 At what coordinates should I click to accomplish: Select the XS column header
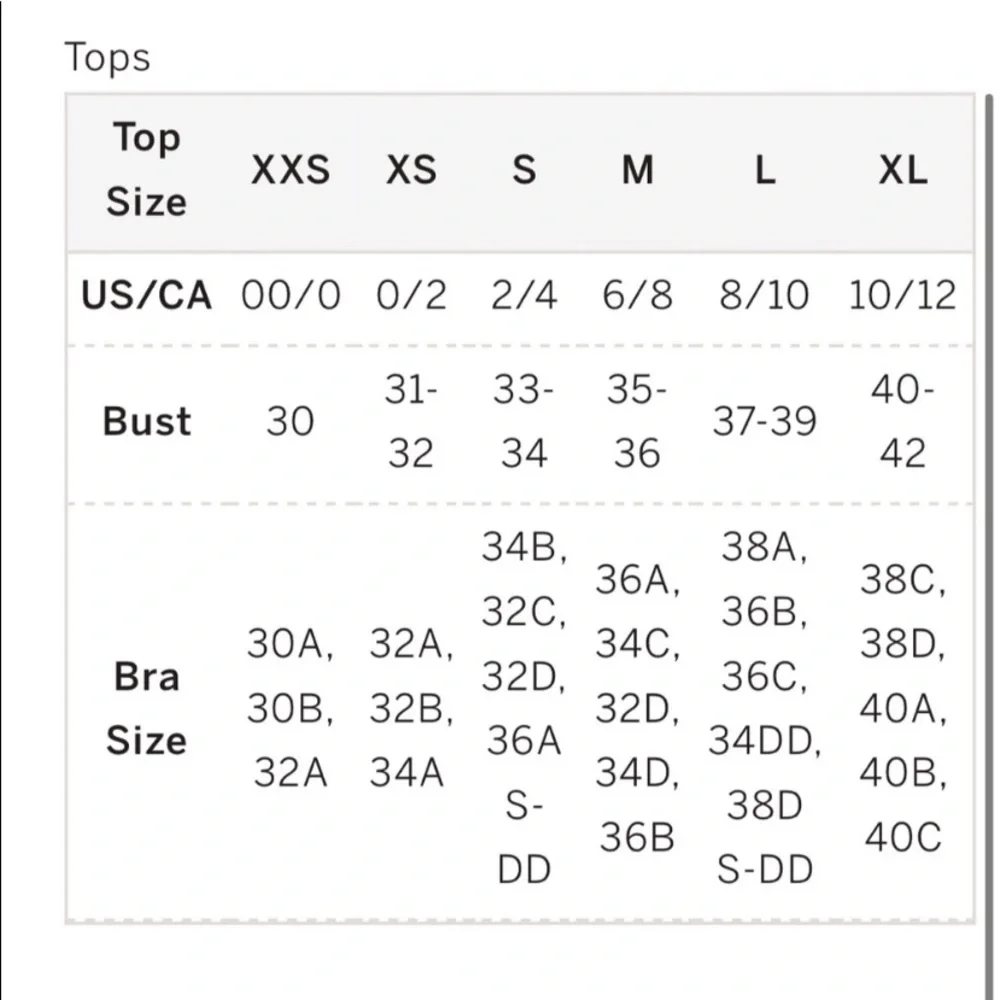click(x=411, y=171)
